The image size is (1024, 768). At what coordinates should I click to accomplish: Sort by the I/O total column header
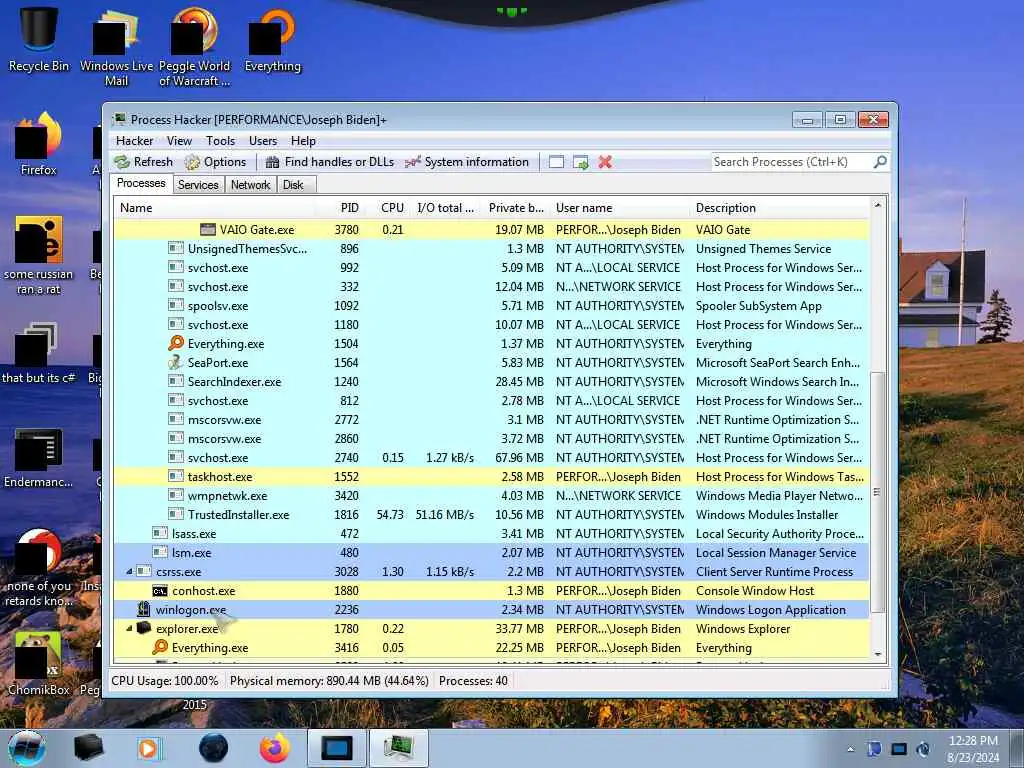coord(446,208)
